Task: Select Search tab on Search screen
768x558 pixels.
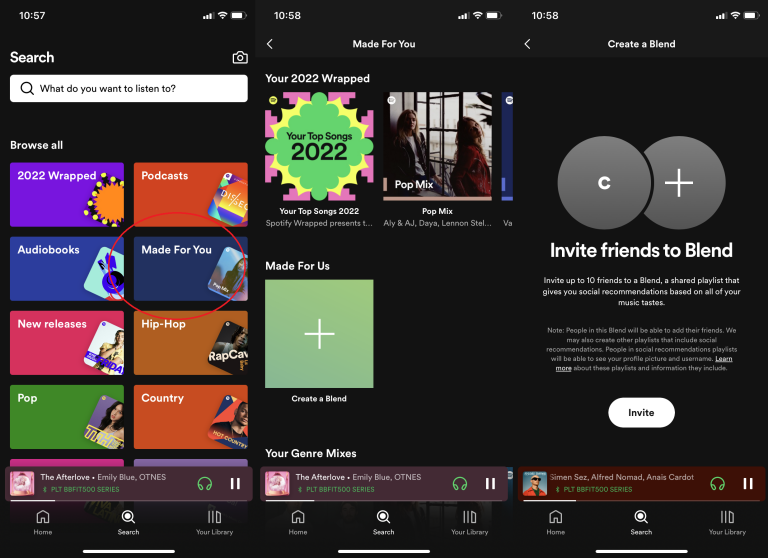Action: (x=128, y=522)
